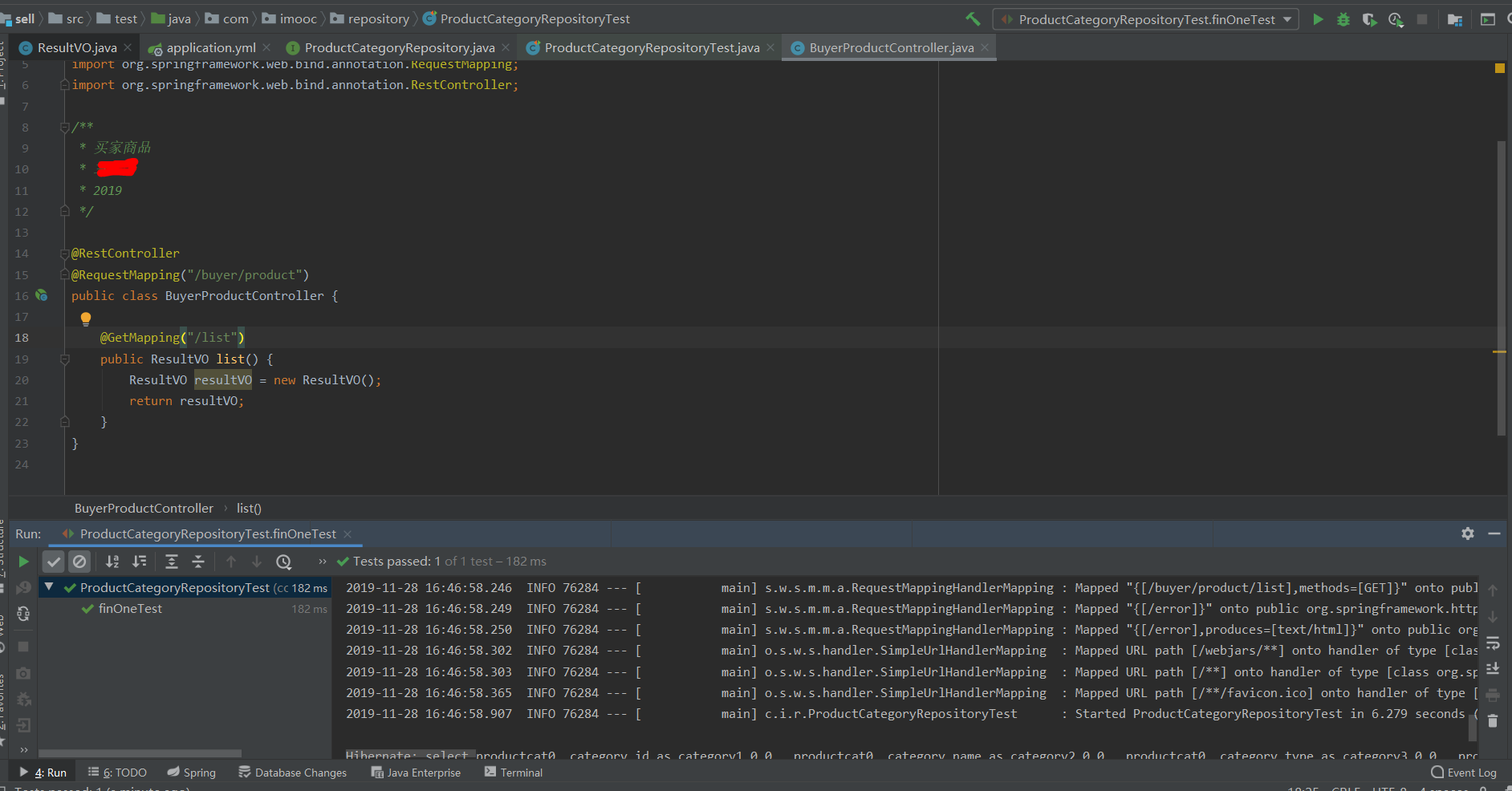
Task: Click the list() breadcrumb below the editor
Action: click(249, 509)
